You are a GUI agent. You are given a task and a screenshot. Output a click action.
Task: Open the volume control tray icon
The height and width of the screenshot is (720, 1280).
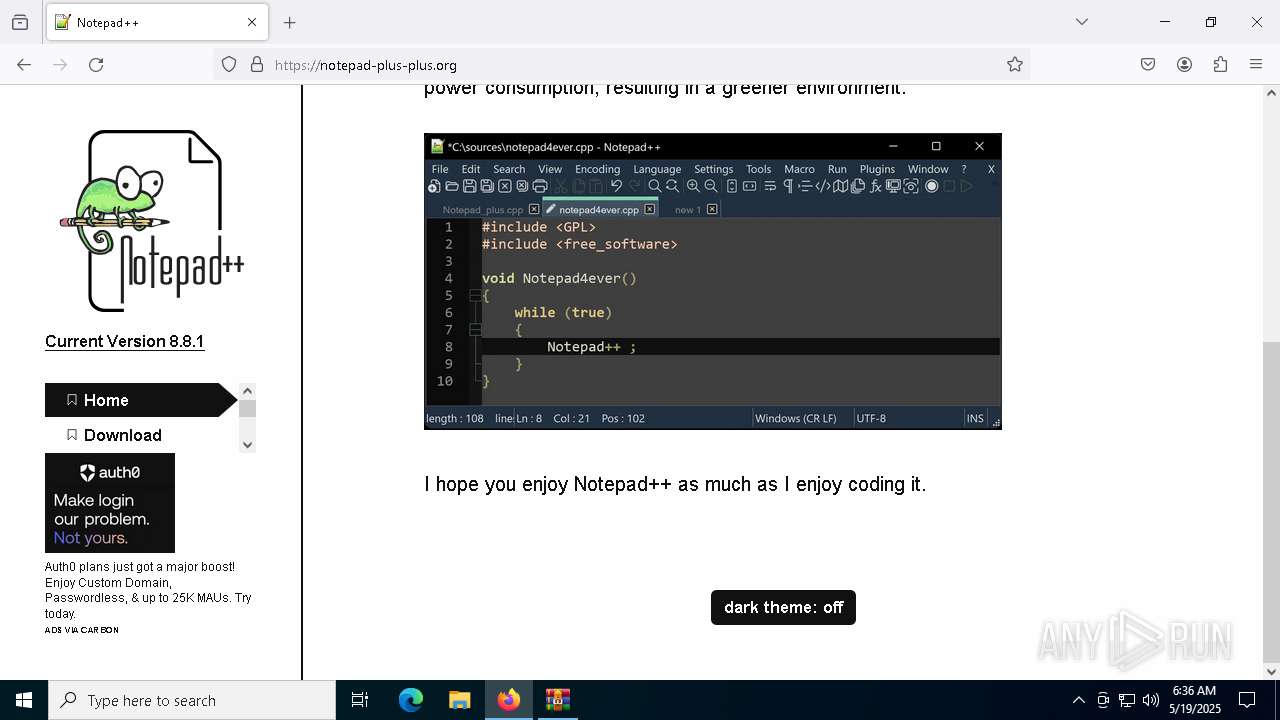1151,700
